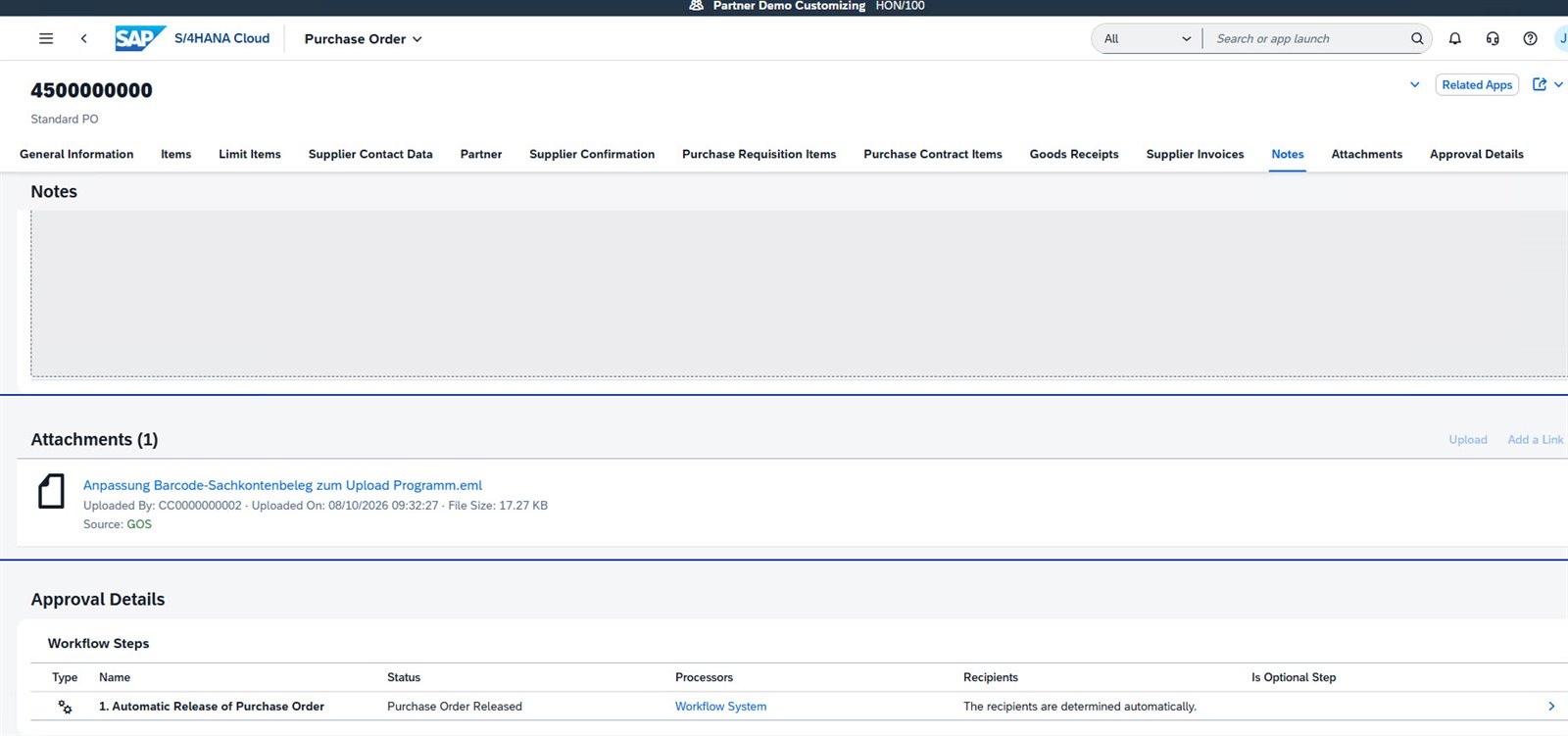
Task: Click the Type column header
Action: click(65, 677)
